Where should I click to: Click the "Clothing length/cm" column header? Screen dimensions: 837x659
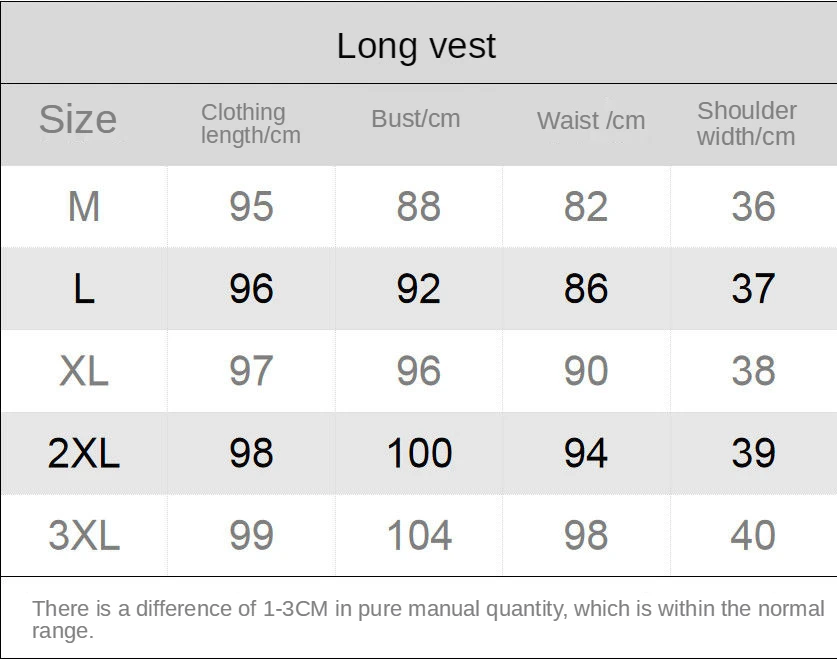tap(250, 124)
